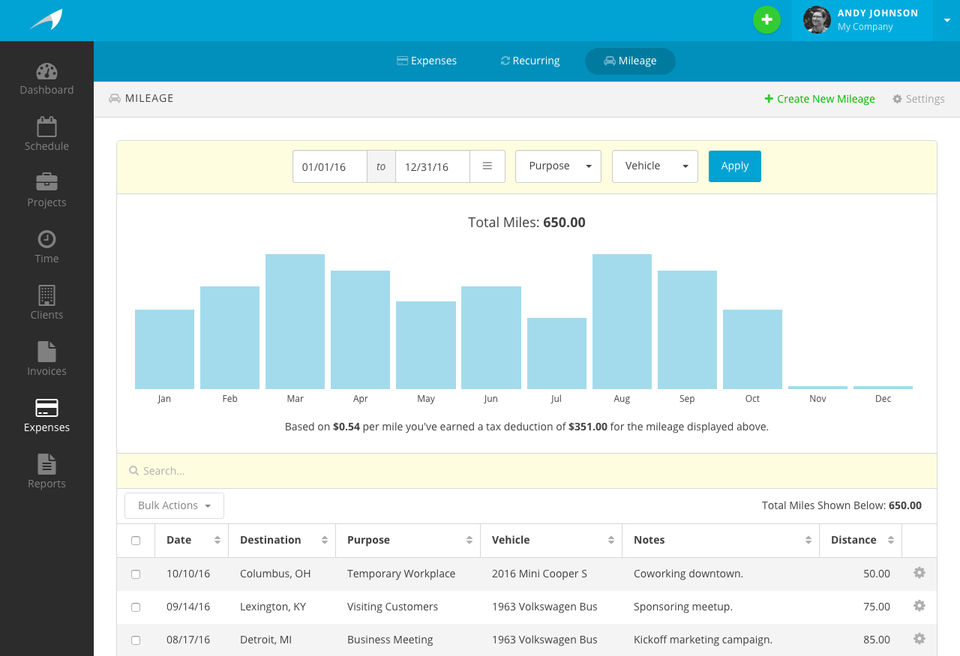Screen dimensions: 960x656
Task: Click the Jan bar in mileage chart
Action: point(164,349)
